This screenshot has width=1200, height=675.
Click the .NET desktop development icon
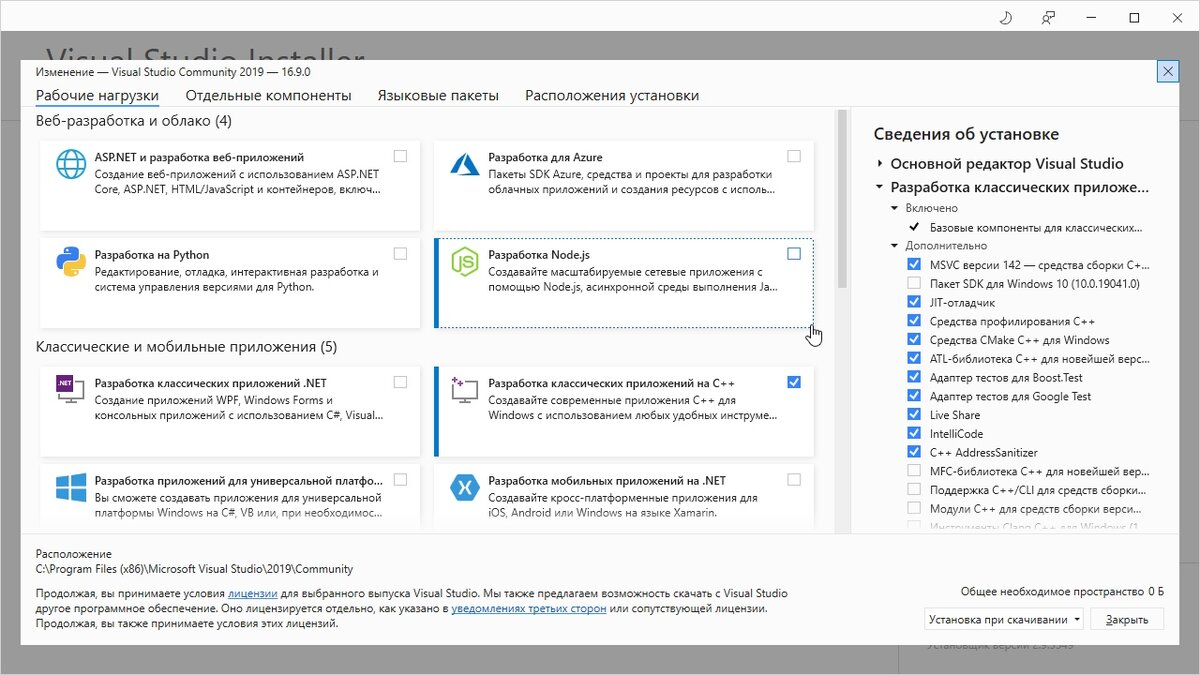tap(70, 391)
